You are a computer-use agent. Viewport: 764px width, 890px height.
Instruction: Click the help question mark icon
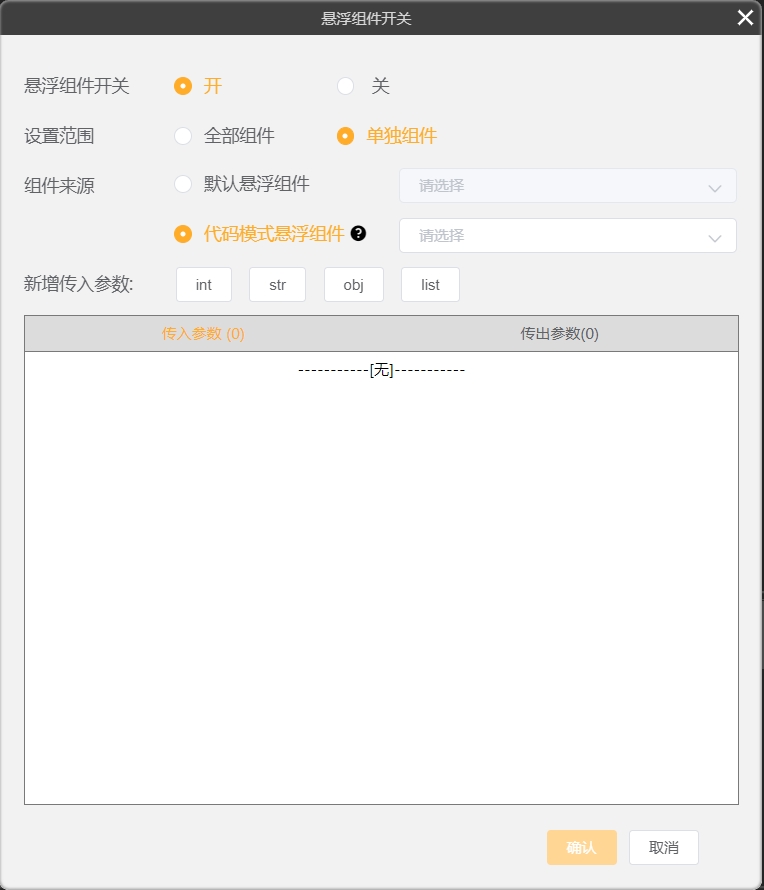click(x=358, y=233)
